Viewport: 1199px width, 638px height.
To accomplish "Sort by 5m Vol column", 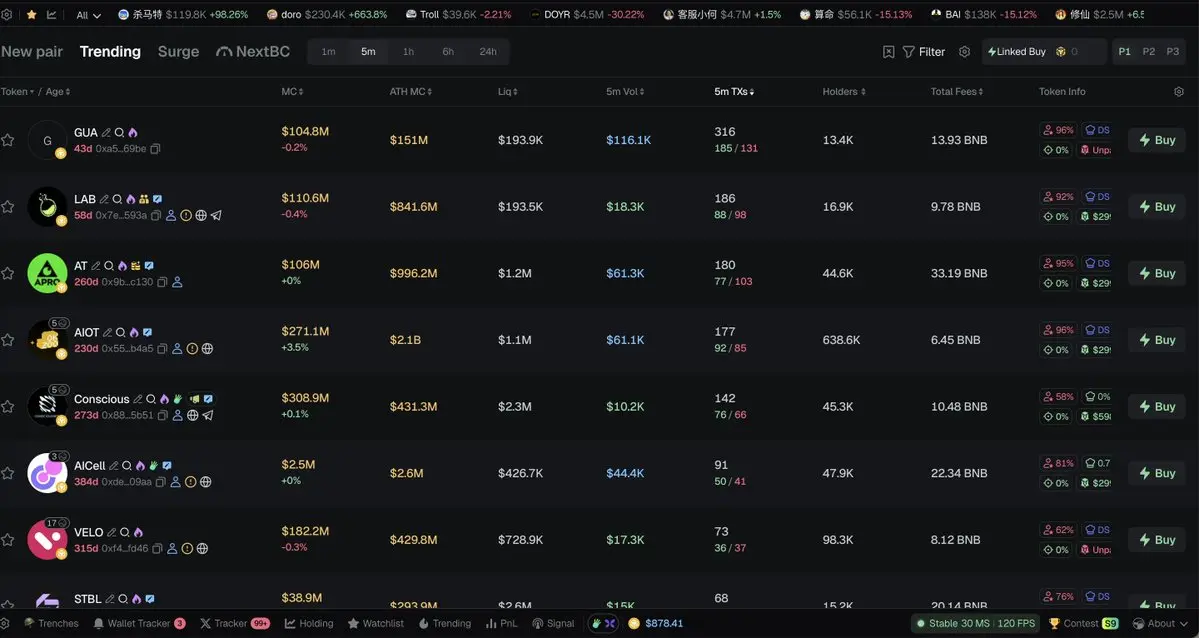I will (625, 91).
